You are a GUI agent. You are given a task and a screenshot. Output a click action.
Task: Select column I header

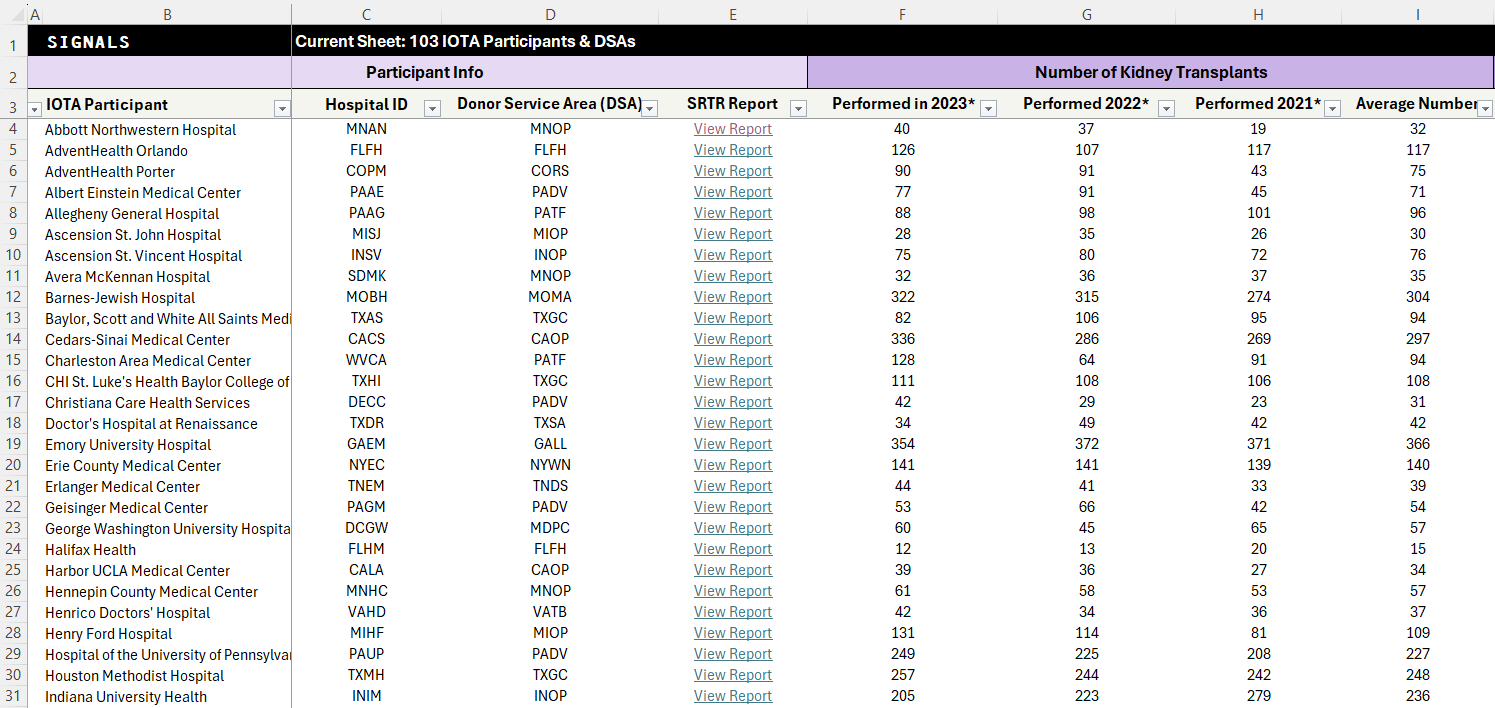coord(1418,14)
